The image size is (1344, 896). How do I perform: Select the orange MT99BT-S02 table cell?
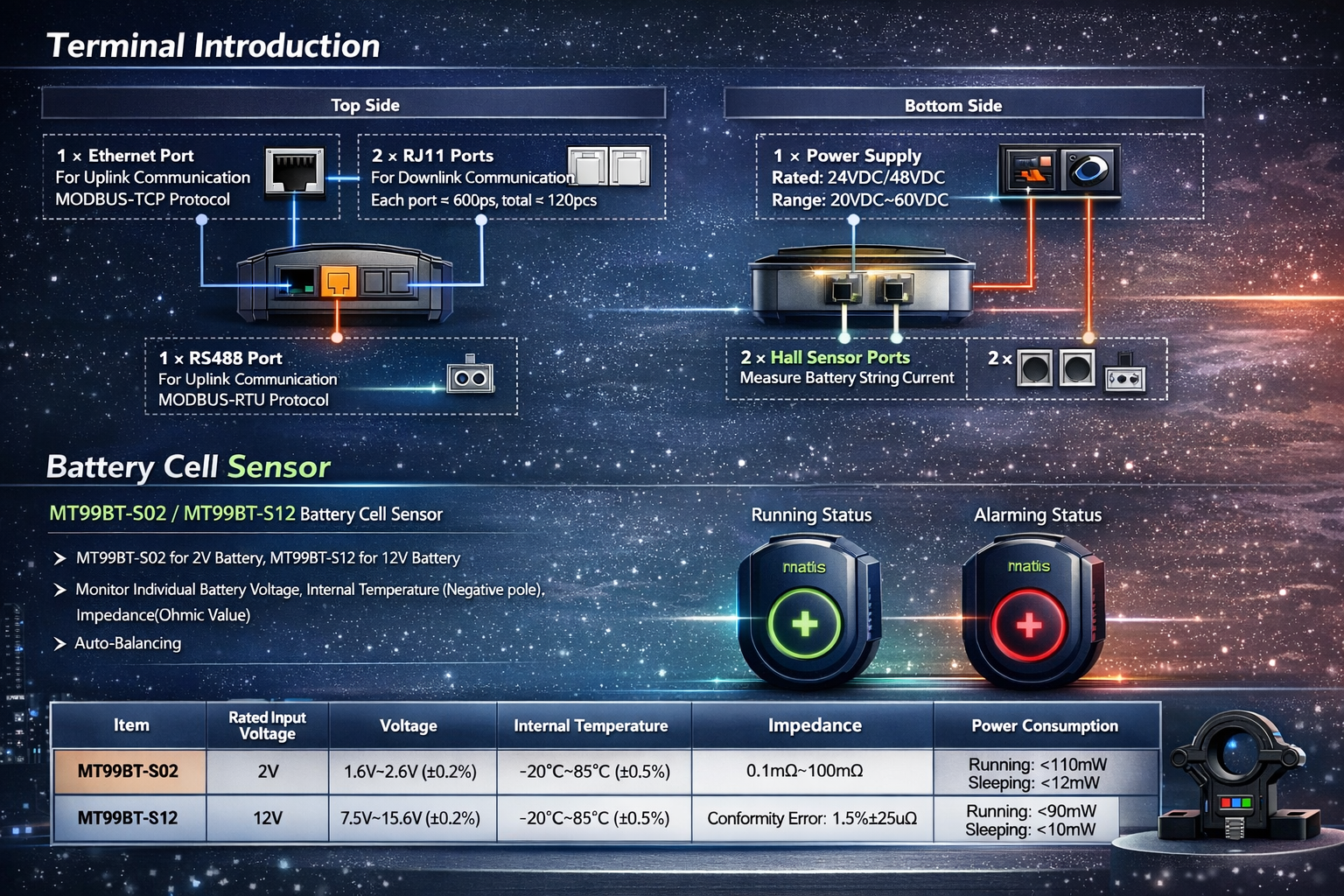(129, 771)
